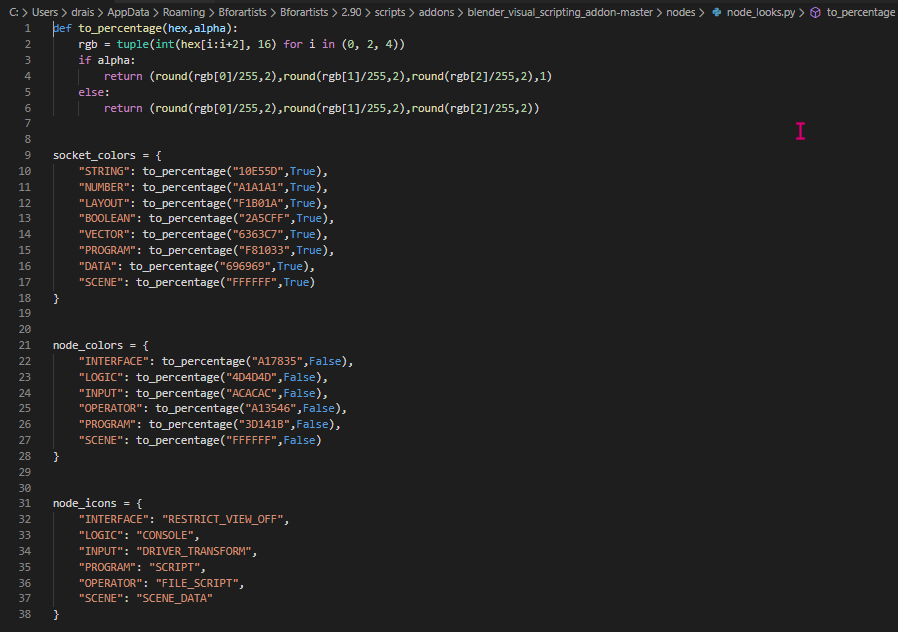
Task: Click line number 31 in gutter
Action: tap(25, 503)
